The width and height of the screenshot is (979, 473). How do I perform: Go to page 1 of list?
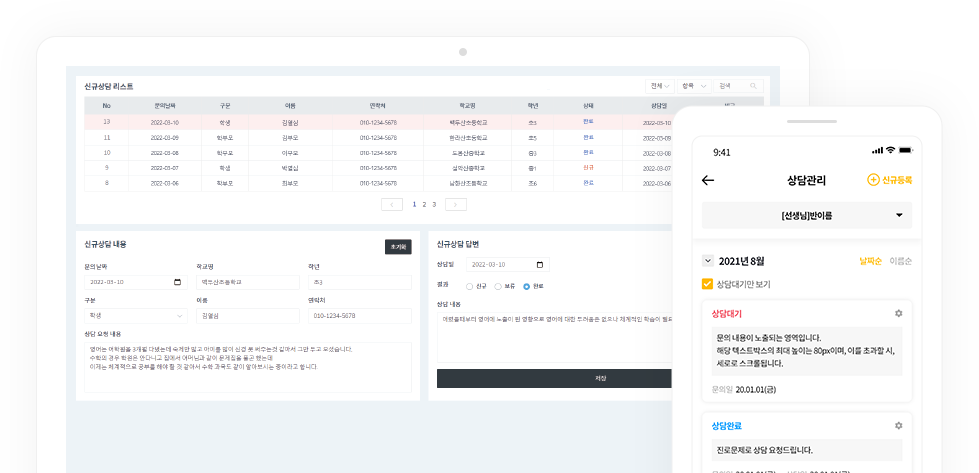pyautogui.click(x=414, y=204)
